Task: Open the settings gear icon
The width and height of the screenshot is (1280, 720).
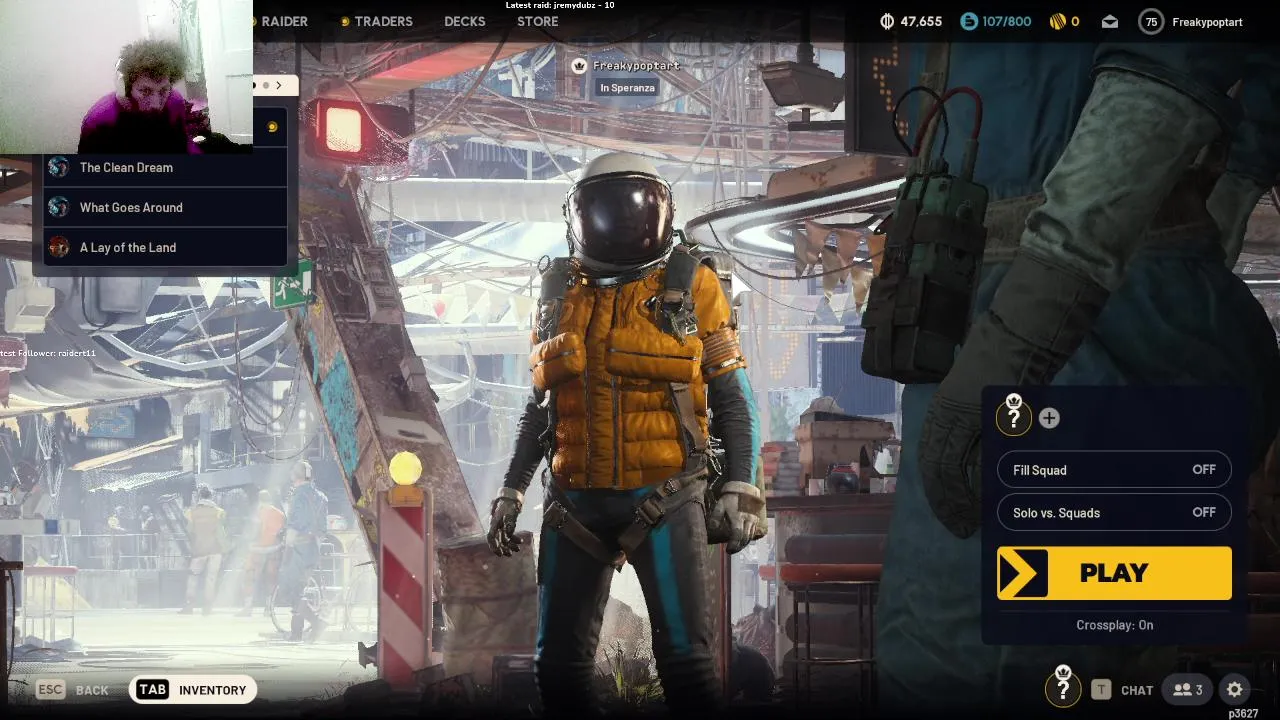Action: pos(1235,689)
